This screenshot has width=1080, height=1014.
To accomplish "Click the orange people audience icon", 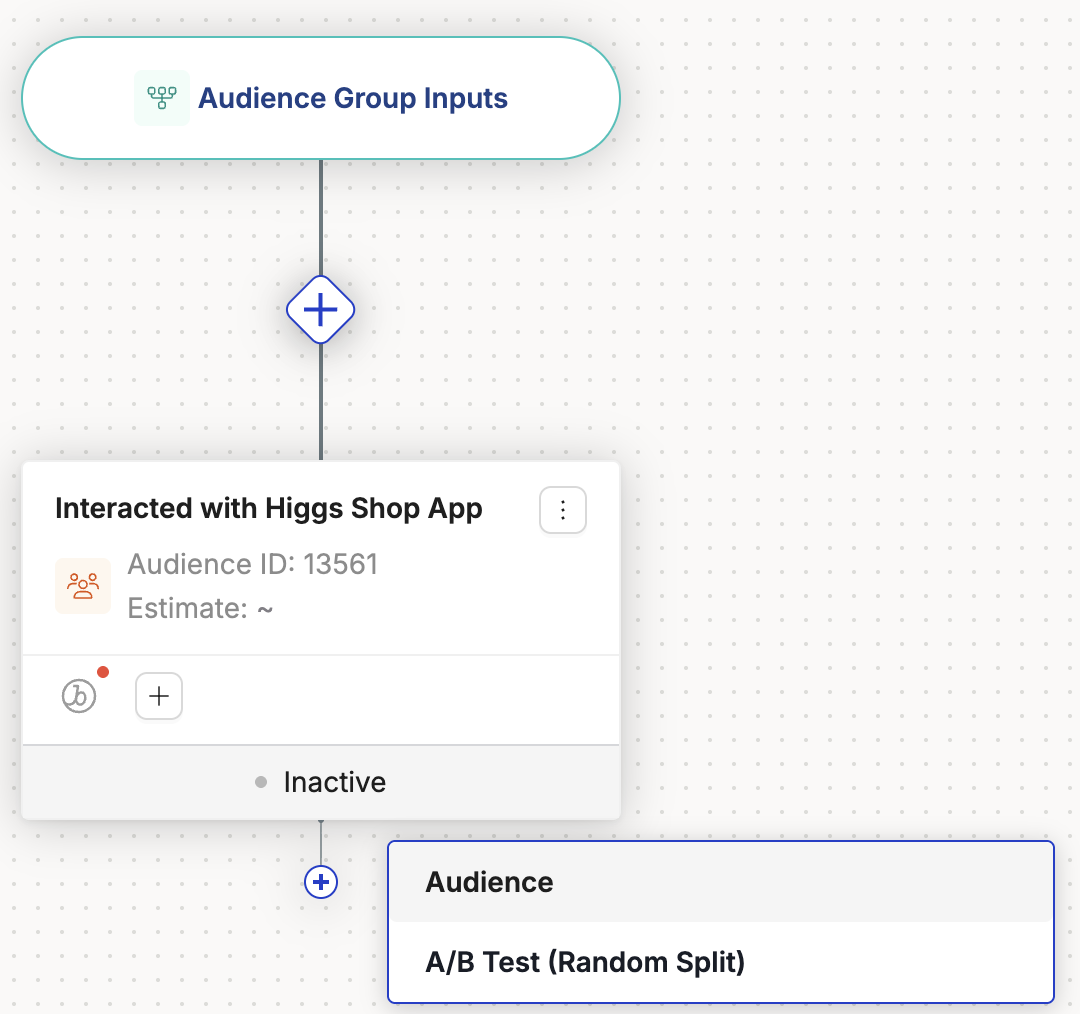I will (83, 586).
